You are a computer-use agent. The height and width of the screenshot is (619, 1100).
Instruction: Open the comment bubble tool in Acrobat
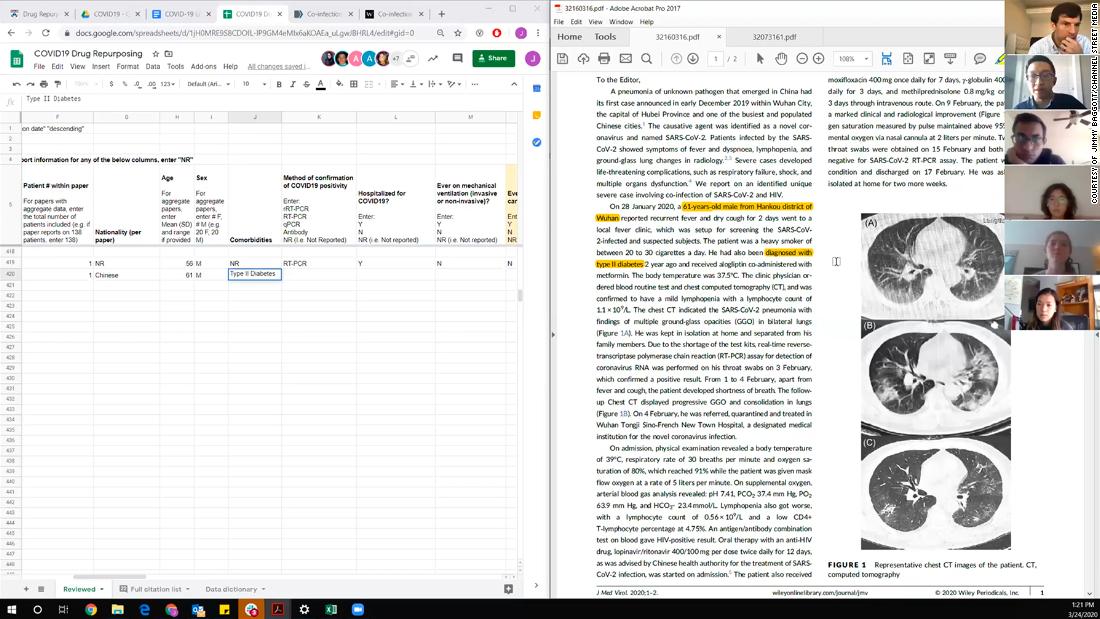980,59
